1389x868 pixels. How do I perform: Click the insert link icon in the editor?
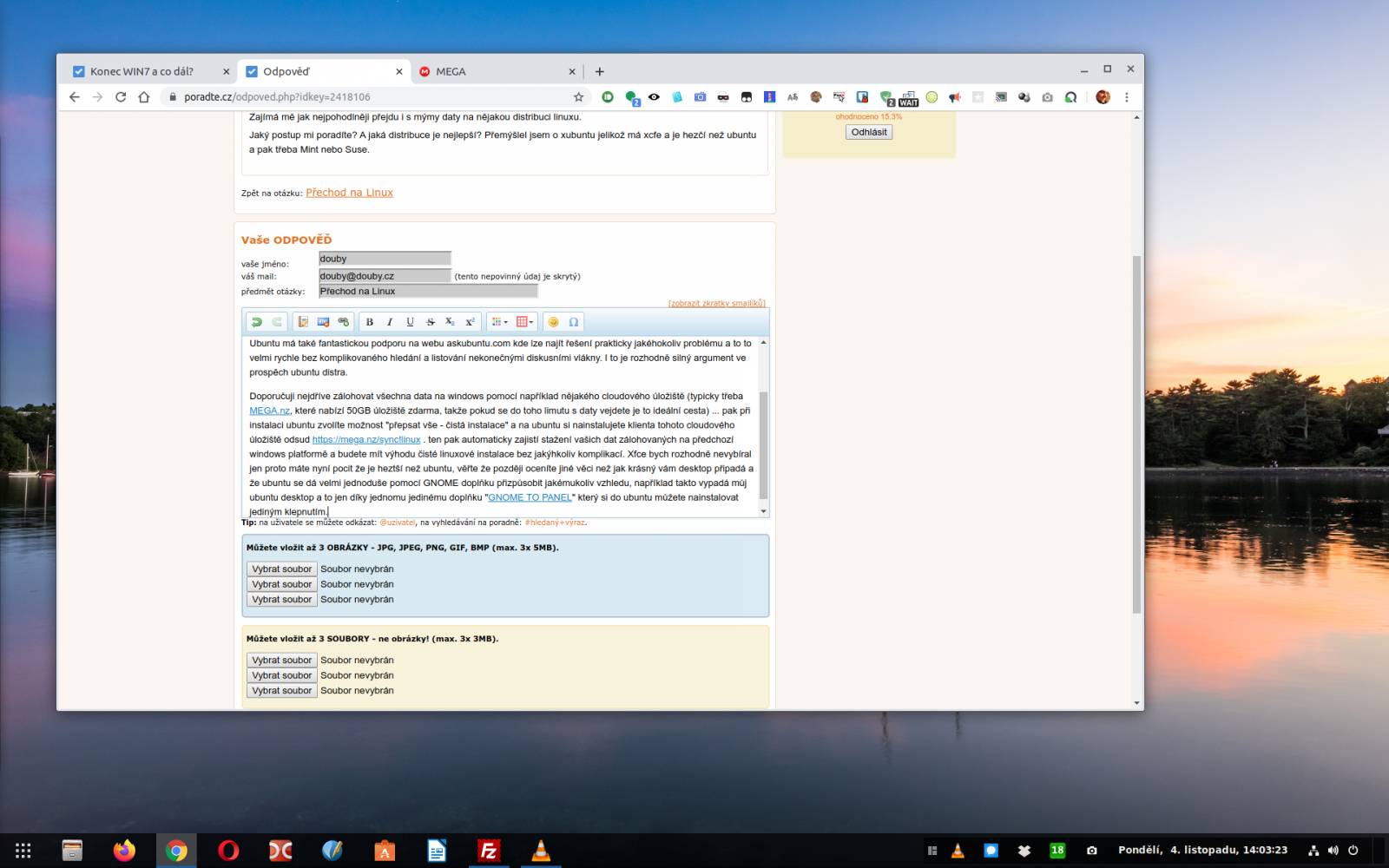(x=343, y=322)
